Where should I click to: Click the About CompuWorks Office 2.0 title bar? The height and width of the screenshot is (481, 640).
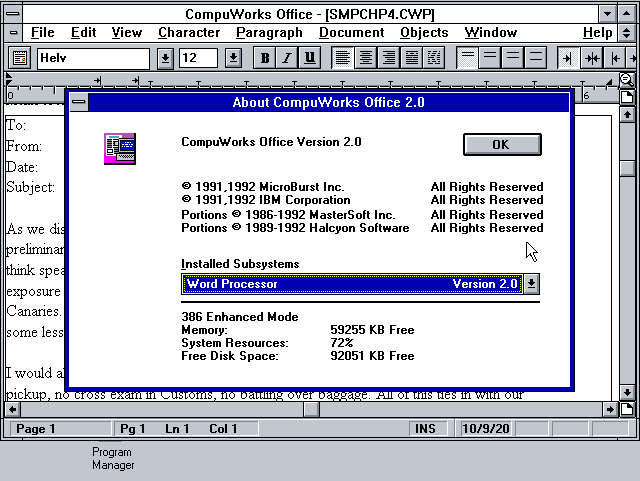(328, 102)
